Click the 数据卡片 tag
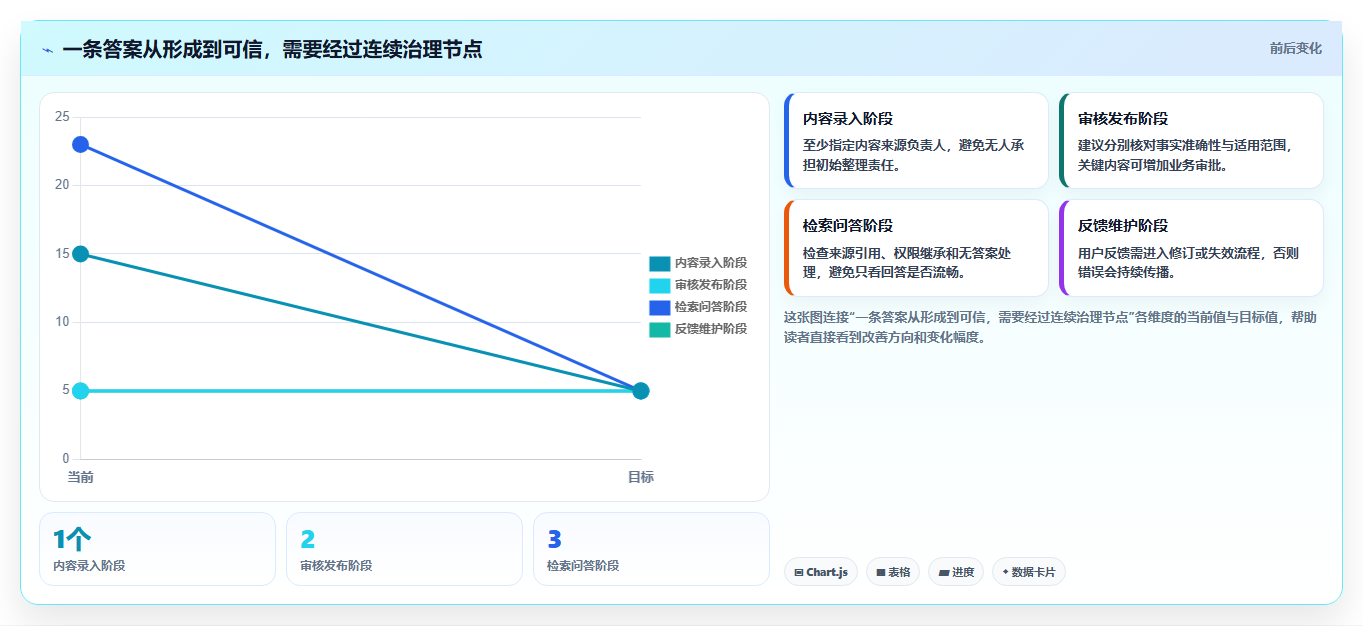Image resolution: width=1363 pixels, height=626 pixels. 1029,572
